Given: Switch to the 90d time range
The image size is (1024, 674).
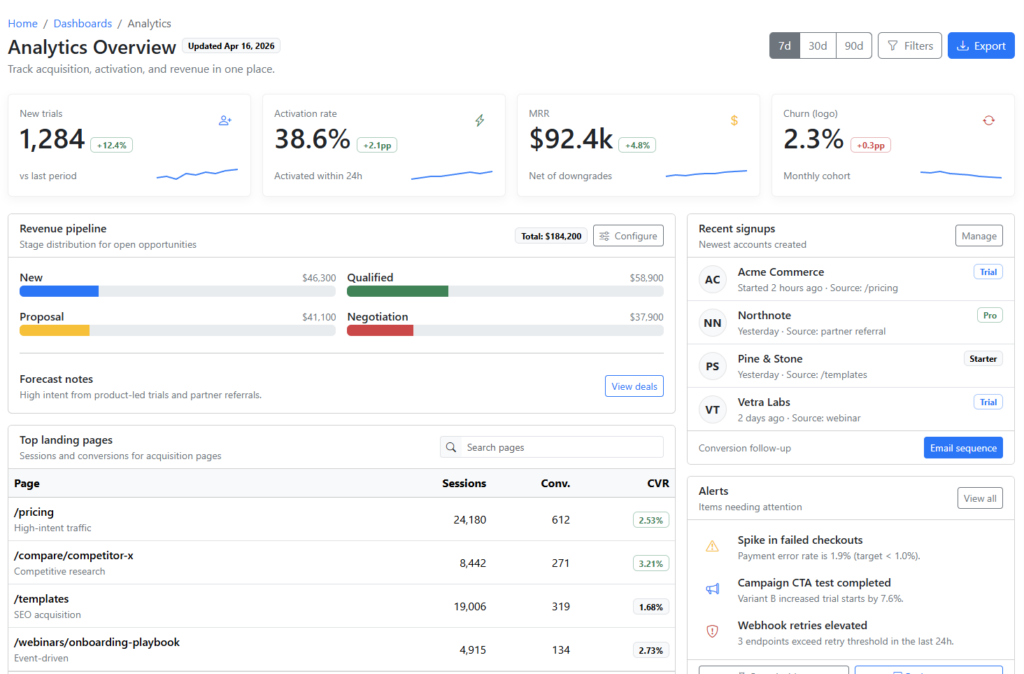Looking at the screenshot, I should click(853, 46).
